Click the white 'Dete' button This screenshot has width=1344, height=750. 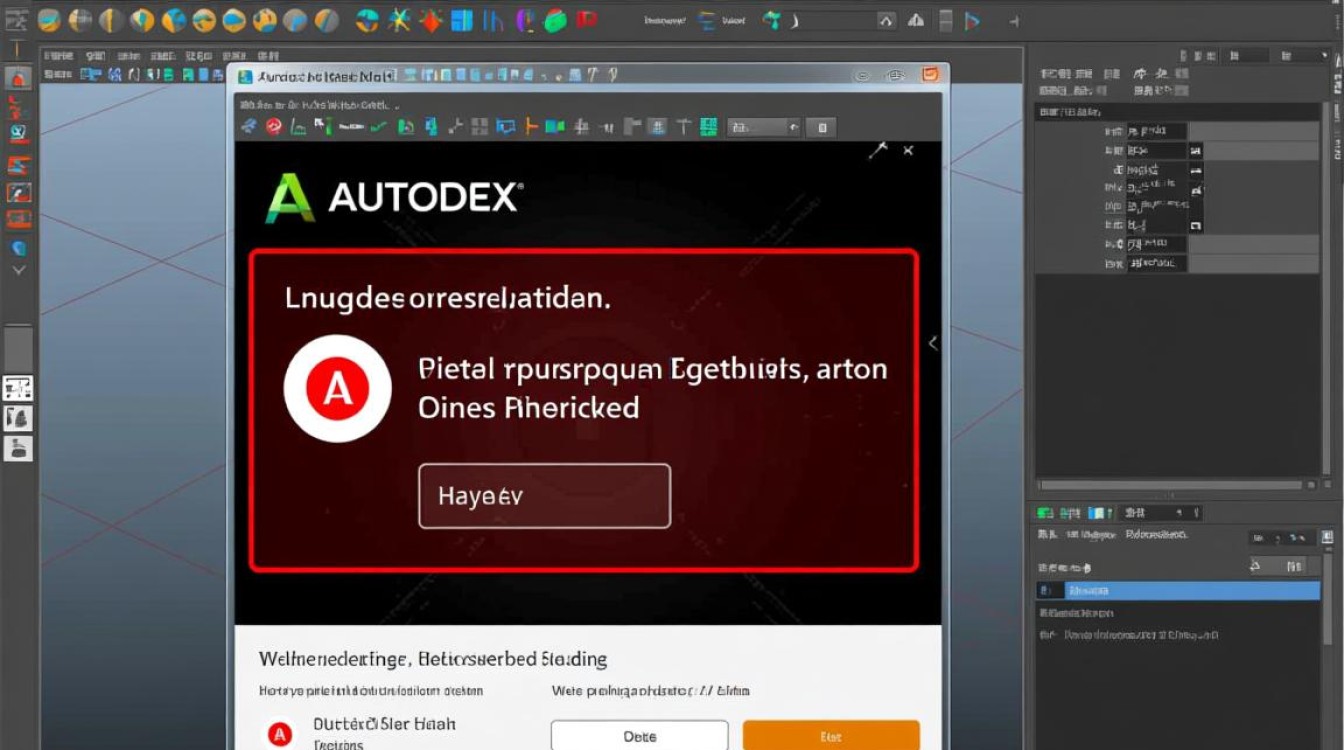click(639, 736)
